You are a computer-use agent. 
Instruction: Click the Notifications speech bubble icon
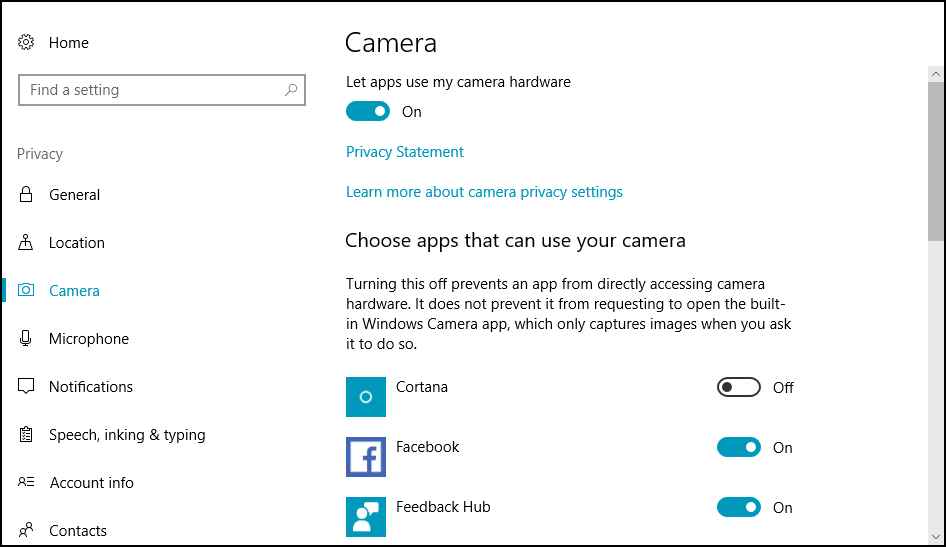point(27,387)
